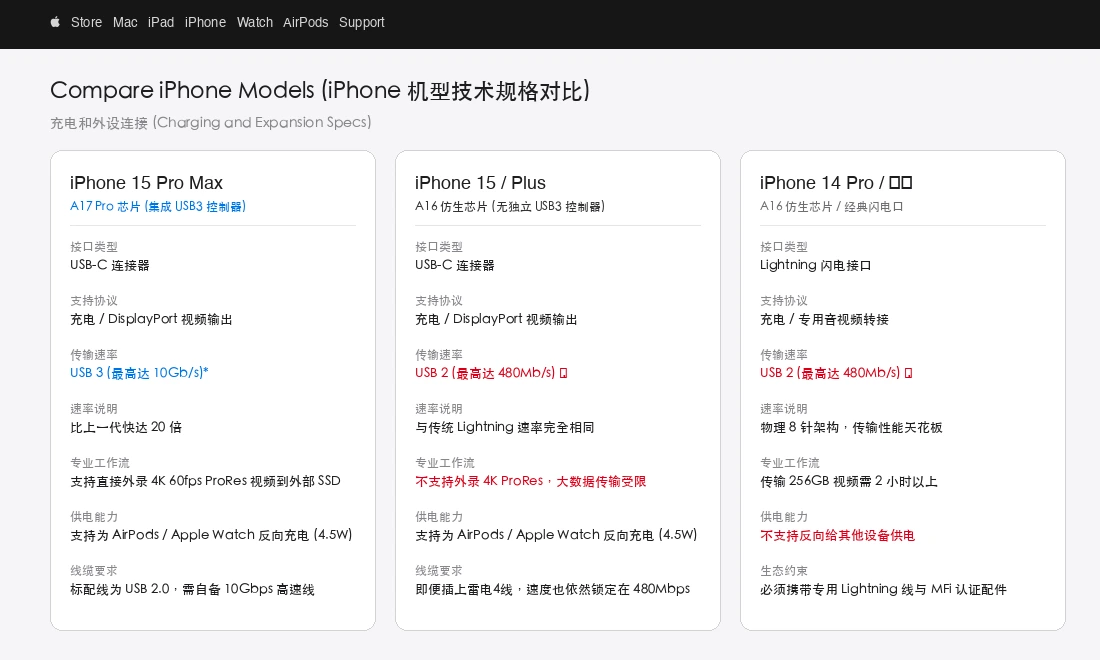Click 即便插上雷电4线 cable requirement text

[x=552, y=589]
